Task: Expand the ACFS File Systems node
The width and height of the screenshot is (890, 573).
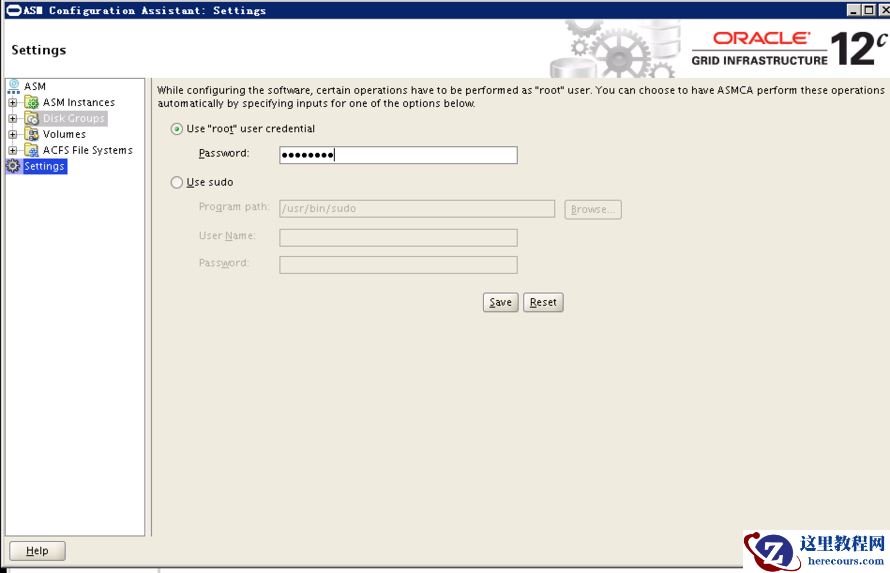Action: [x=12, y=150]
